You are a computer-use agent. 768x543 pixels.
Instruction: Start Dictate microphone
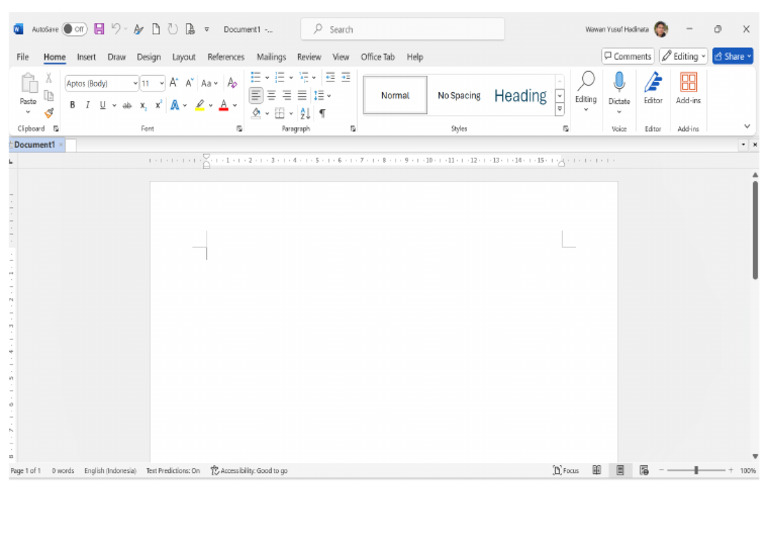click(x=619, y=82)
